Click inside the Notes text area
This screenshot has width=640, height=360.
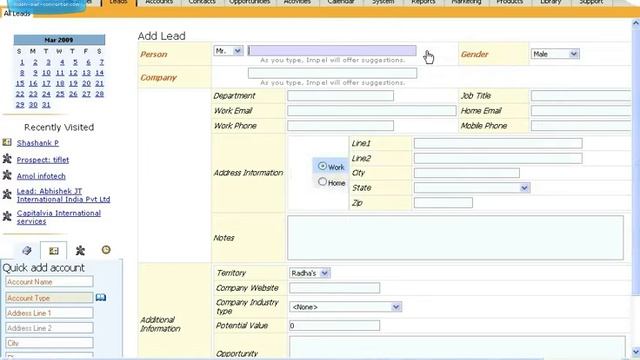pos(456,238)
